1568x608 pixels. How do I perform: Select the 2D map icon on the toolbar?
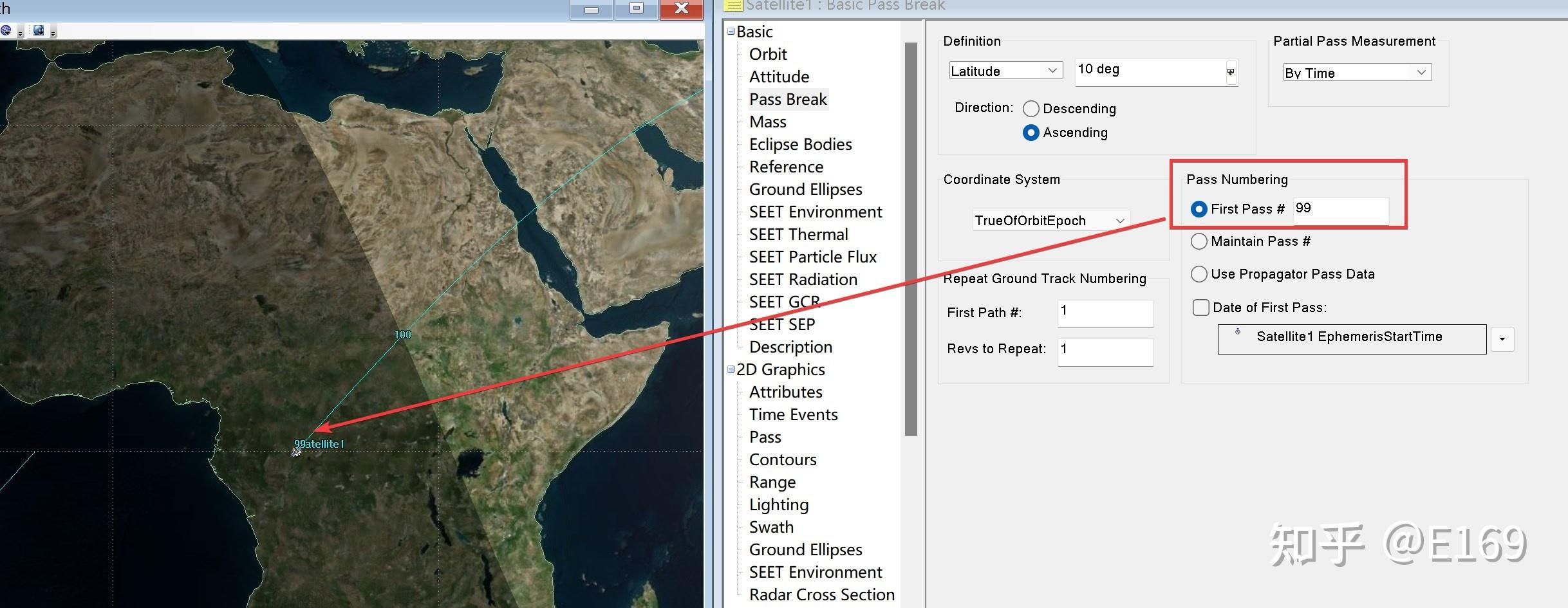tap(39, 30)
